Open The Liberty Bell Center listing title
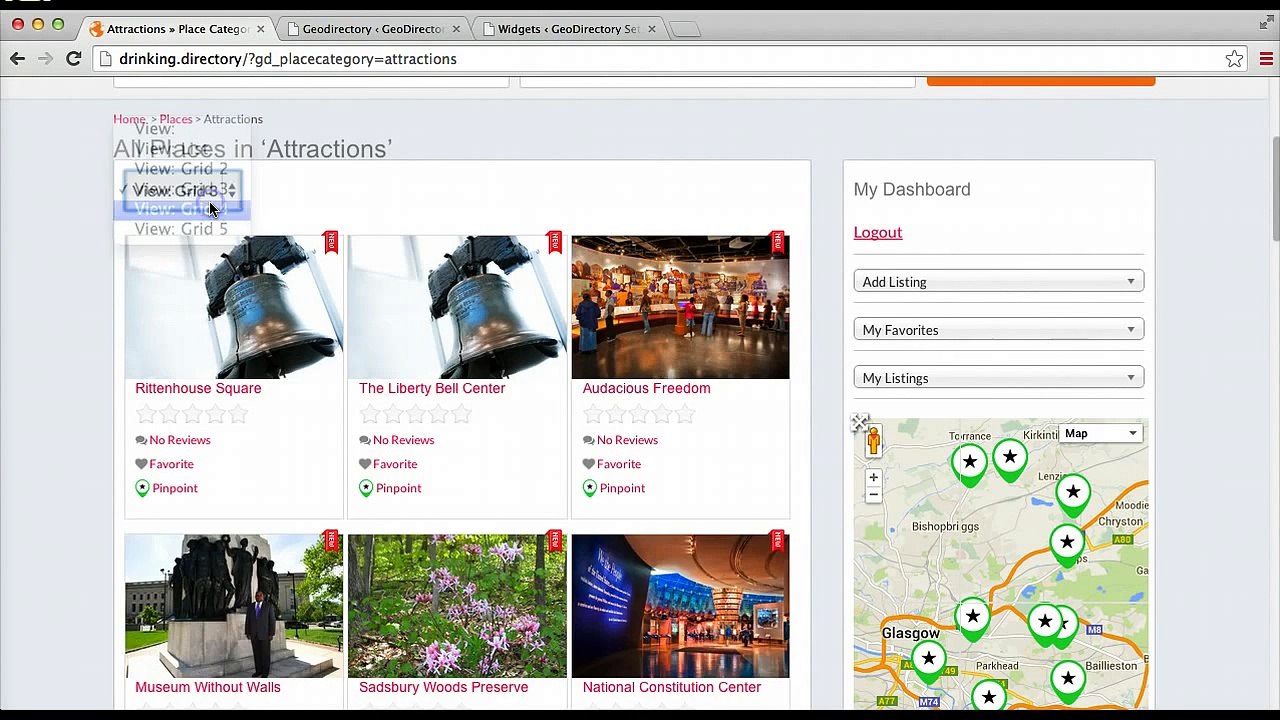Screen dimensions: 1280x720 click(432, 388)
